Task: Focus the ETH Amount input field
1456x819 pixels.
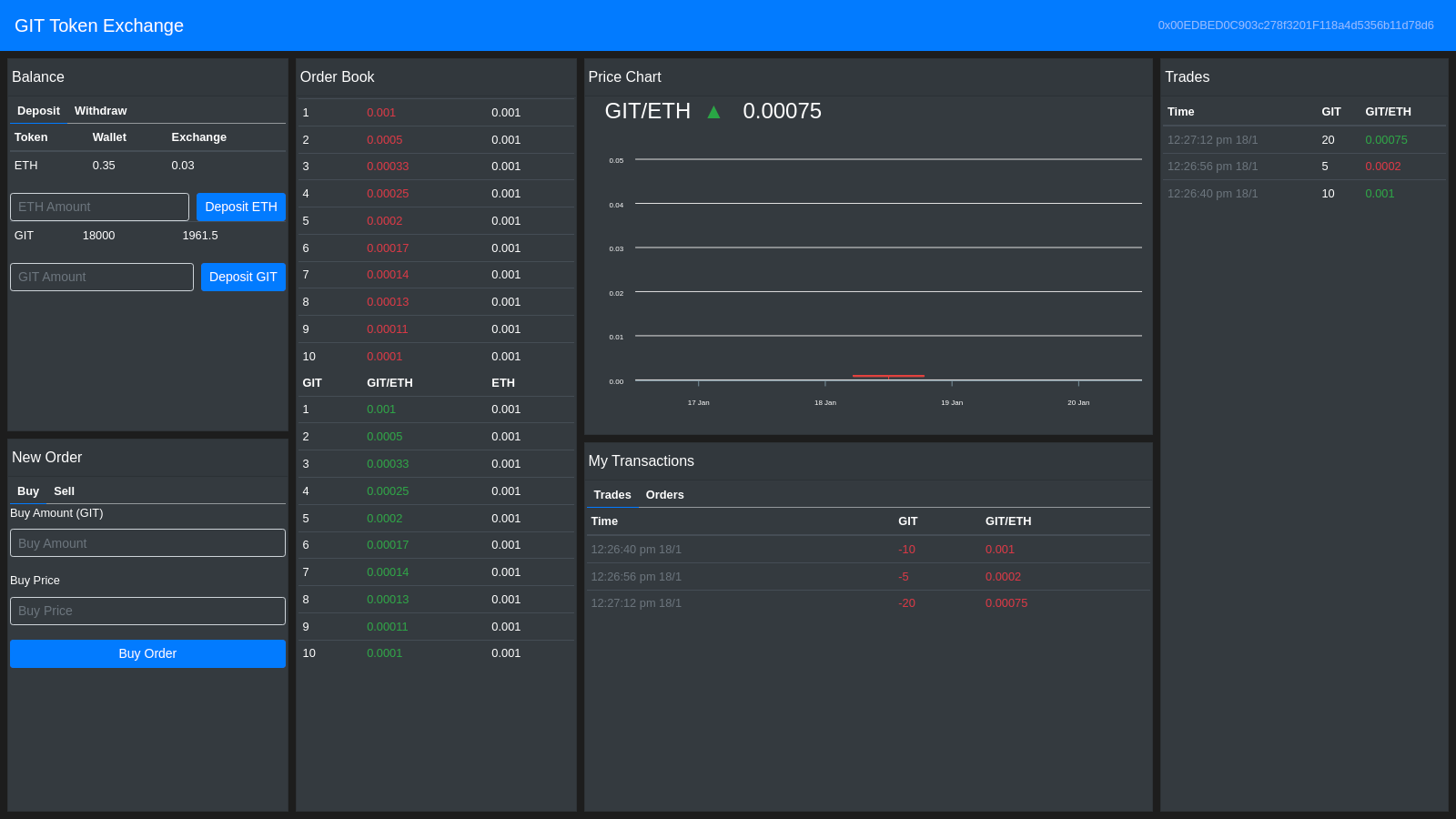Action: (x=99, y=207)
